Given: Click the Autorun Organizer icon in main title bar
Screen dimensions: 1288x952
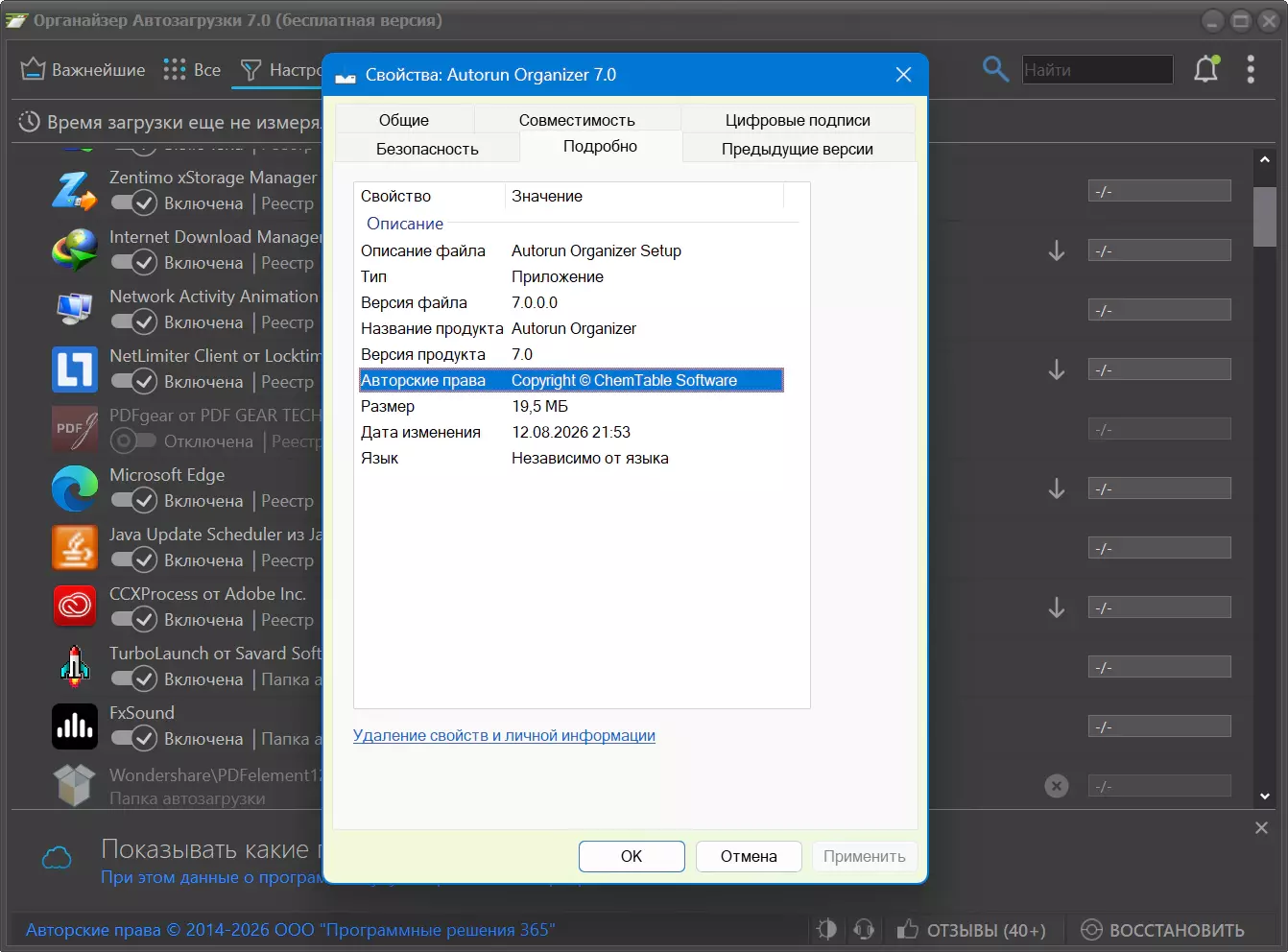Looking at the screenshot, I should (x=16, y=20).
